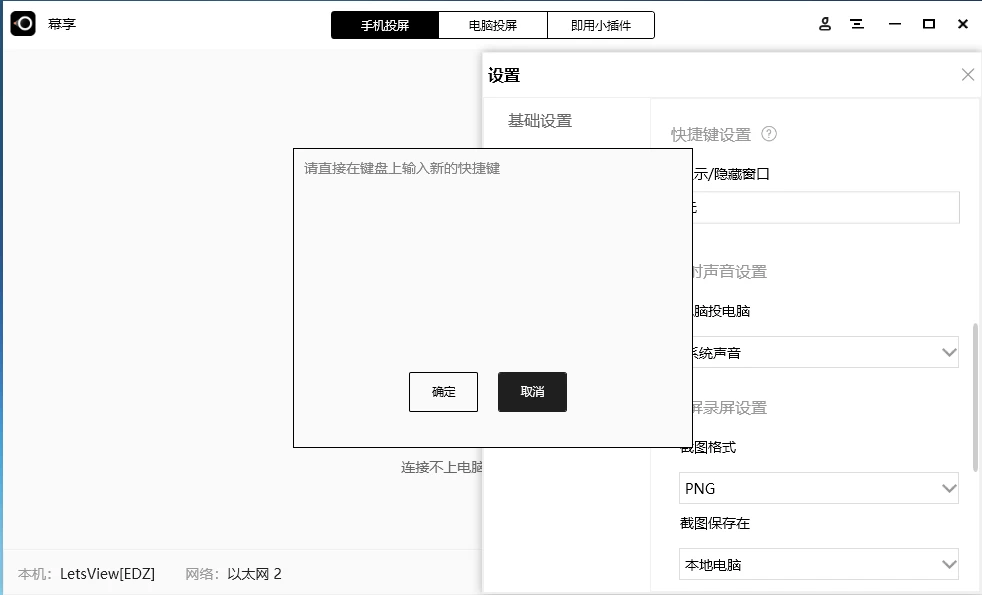982x595 pixels.
Task: Expand the PNG screenshot format dropdown
Action: [x=819, y=488]
